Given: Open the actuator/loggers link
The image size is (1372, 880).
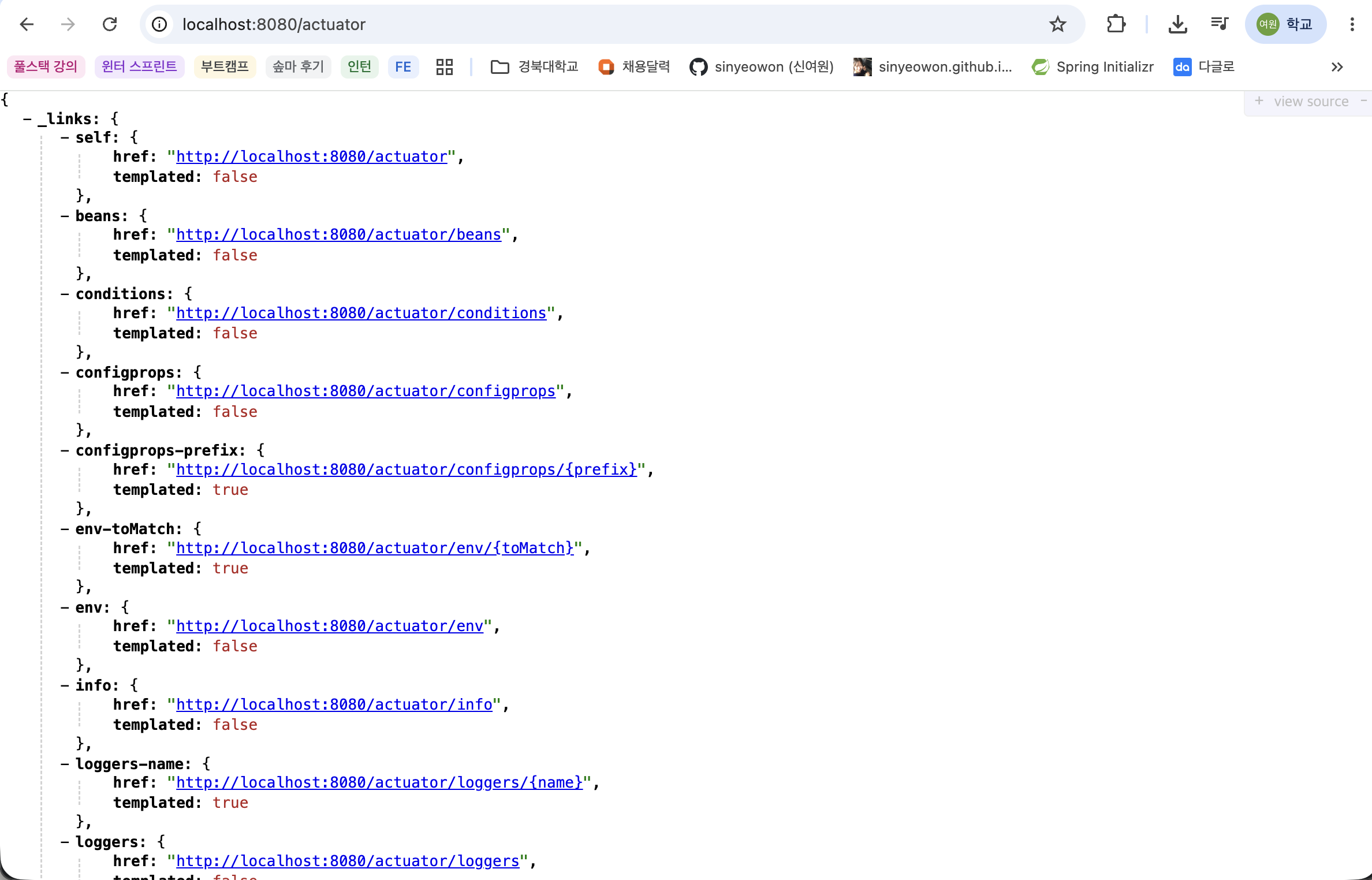Looking at the screenshot, I should (348, 861).
